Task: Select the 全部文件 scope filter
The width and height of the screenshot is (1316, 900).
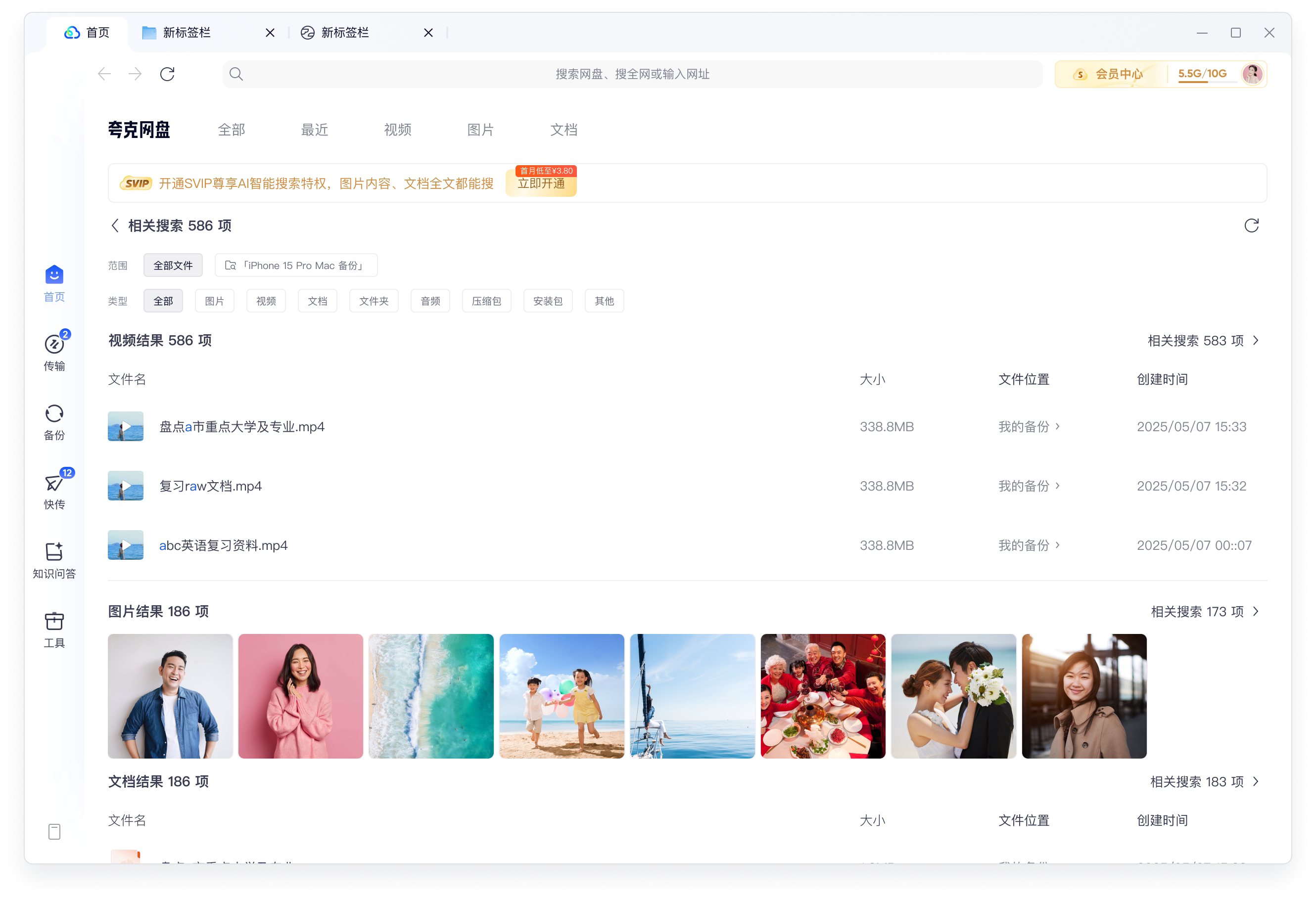Action: coord(173,266)
